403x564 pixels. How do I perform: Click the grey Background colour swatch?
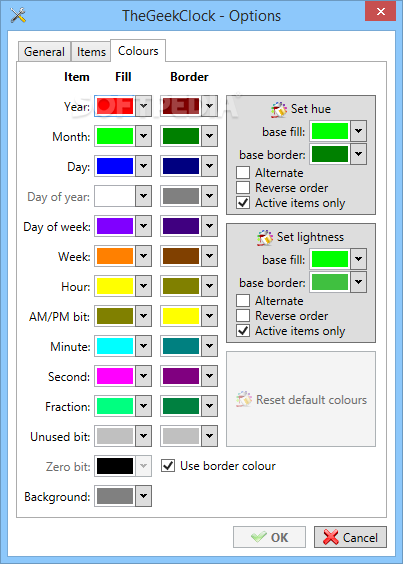click(115, 496)
